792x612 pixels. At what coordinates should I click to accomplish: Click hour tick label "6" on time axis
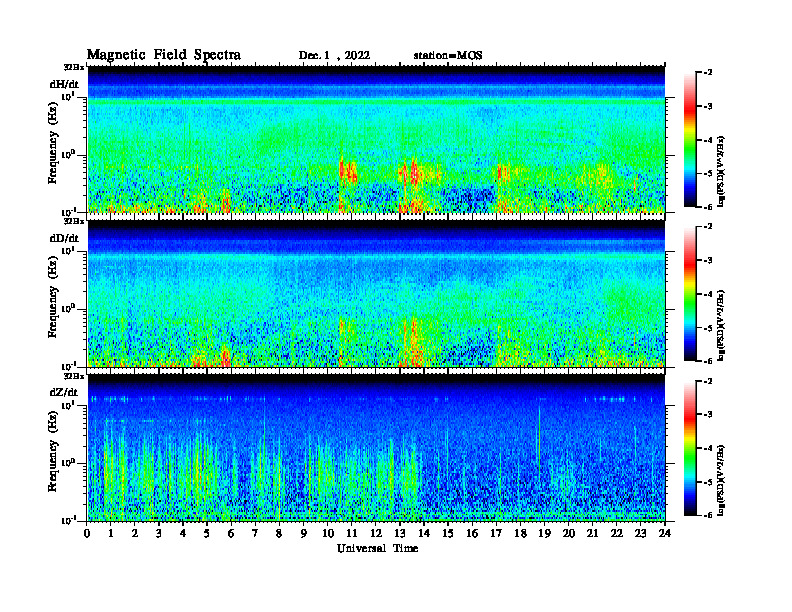coord(231,534)
